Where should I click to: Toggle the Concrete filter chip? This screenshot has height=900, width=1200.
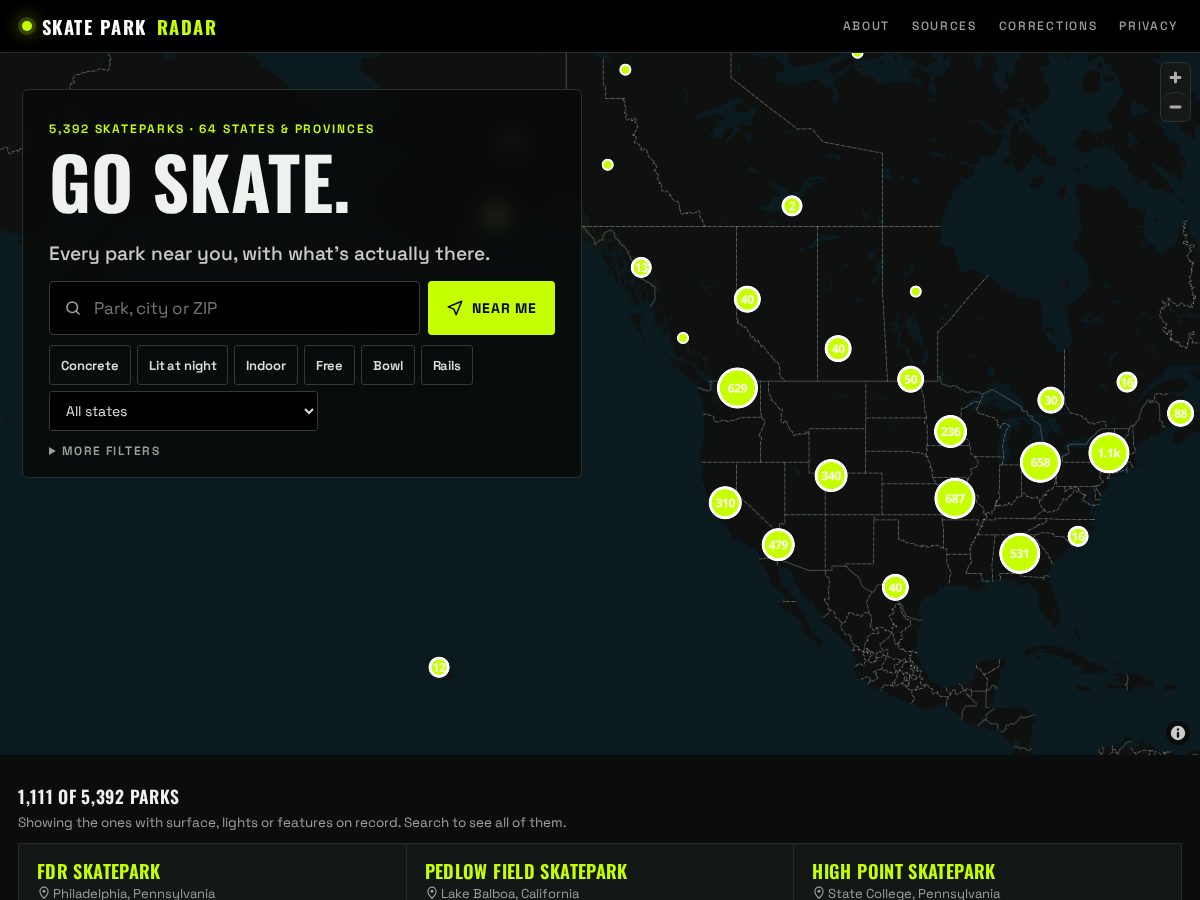pyautogui.click(x=90, y=365)
